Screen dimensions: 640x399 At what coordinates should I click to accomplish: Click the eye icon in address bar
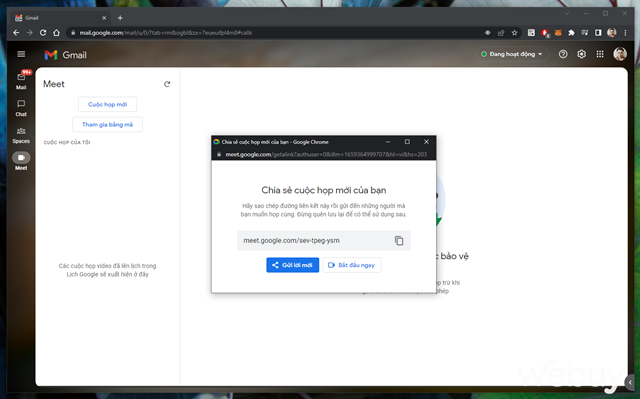point(487,33)
